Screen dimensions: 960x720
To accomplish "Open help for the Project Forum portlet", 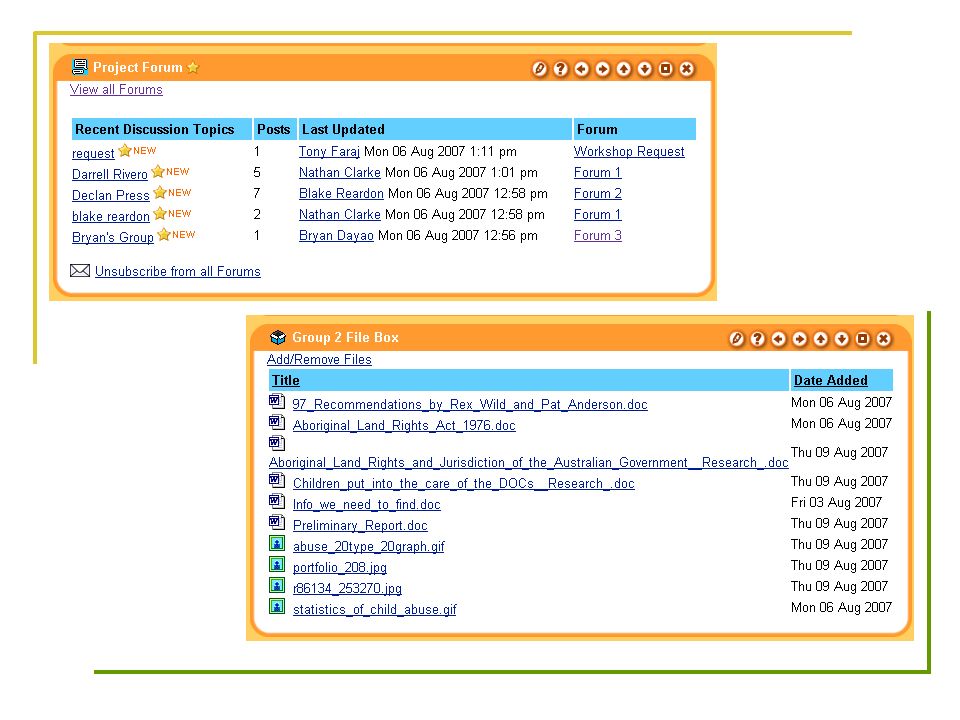I will tap(560, 69).
